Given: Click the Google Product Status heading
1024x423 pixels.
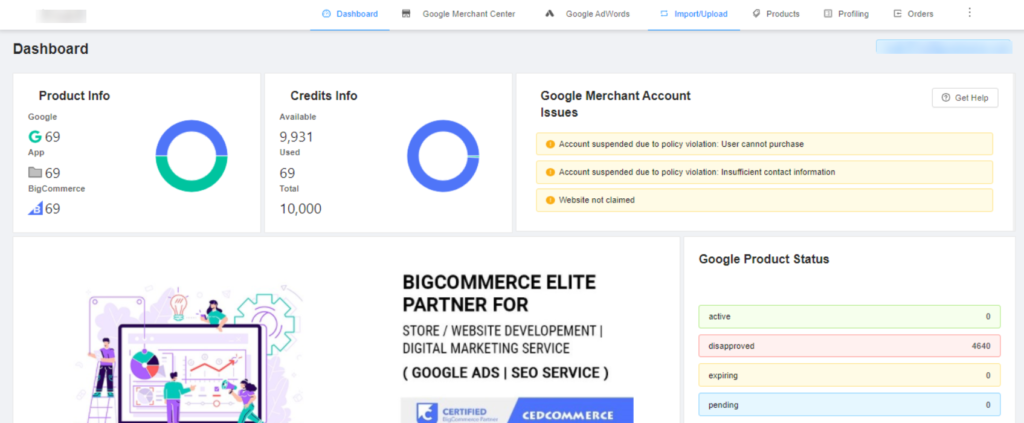Looking at the screenshot, I should pos(764,259).
